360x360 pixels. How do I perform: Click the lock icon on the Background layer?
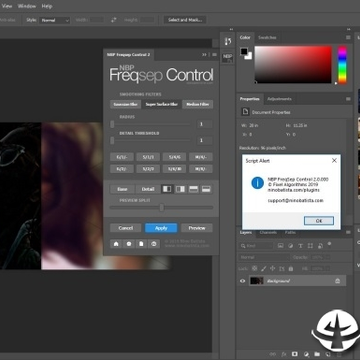338,281
